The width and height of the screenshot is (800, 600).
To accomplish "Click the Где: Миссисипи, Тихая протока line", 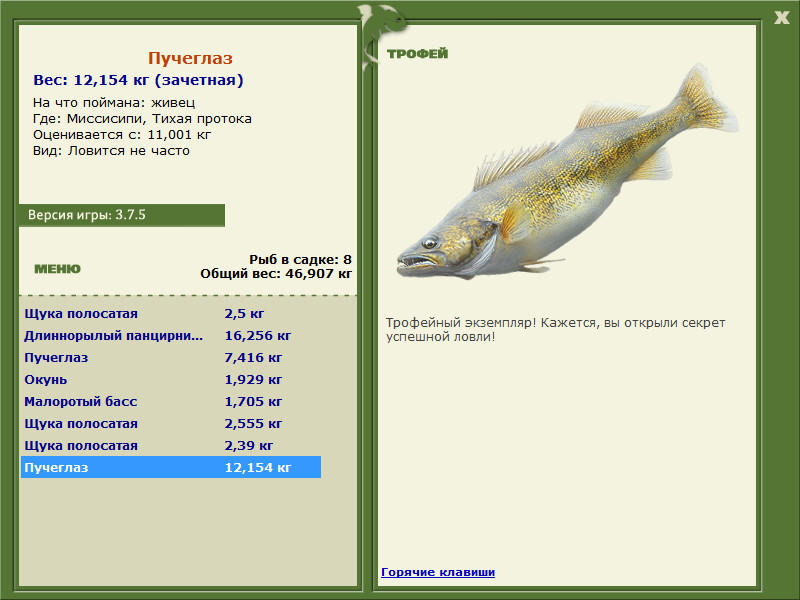I will pos(142,119).
